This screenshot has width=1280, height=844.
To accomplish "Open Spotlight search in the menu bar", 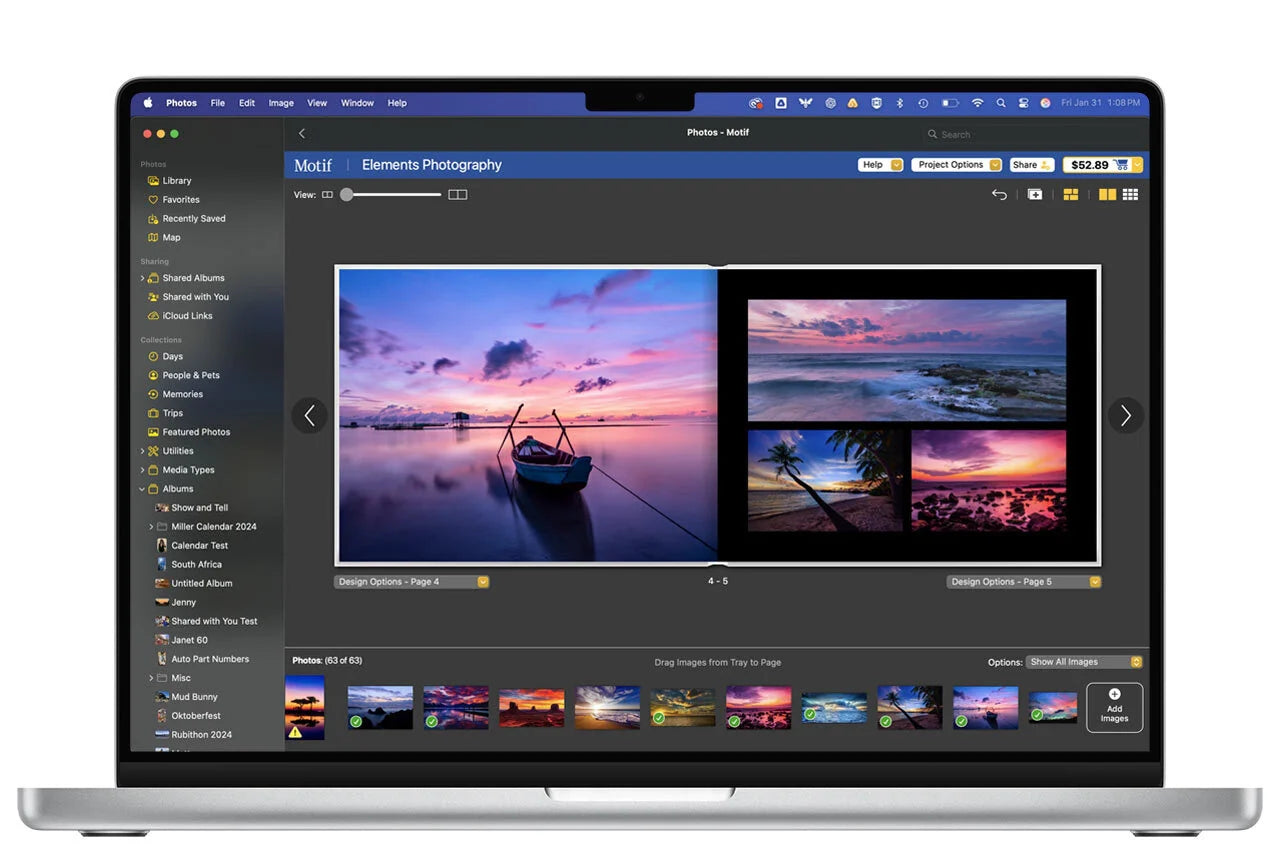I will pyautogui.click(x=1000, y=103).
